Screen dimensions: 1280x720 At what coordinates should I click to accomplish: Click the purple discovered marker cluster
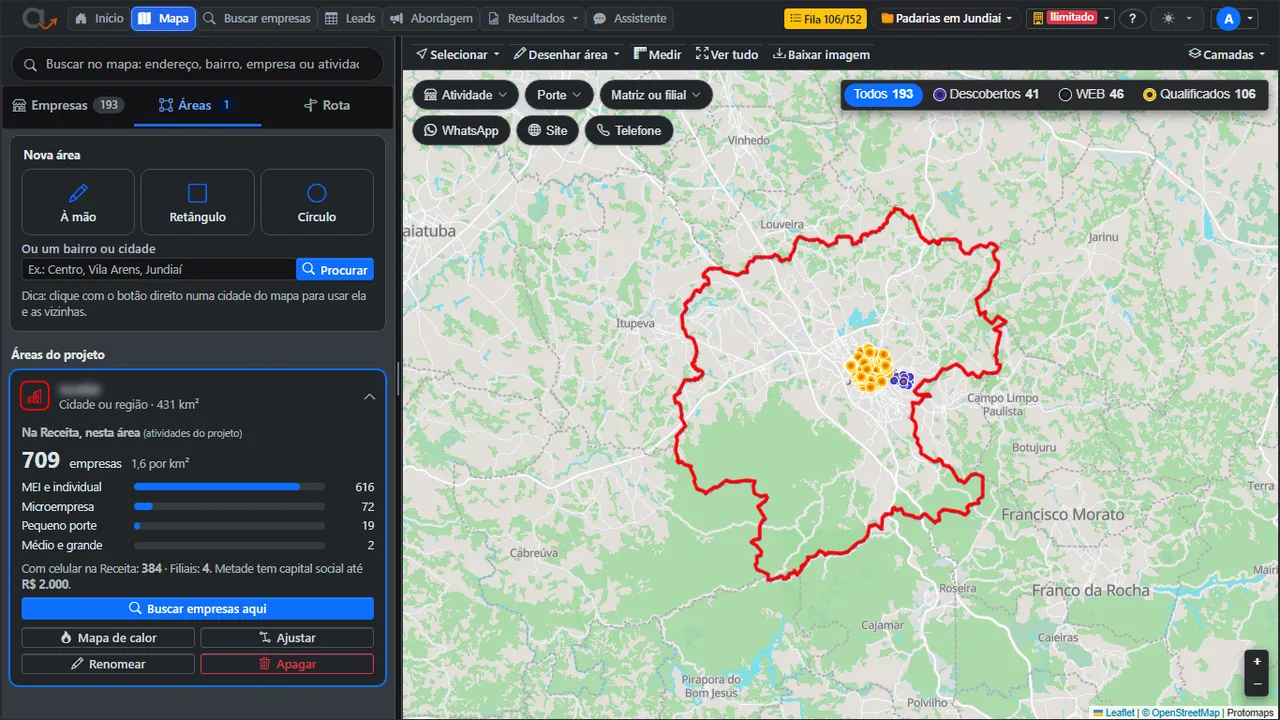point(903,379)
